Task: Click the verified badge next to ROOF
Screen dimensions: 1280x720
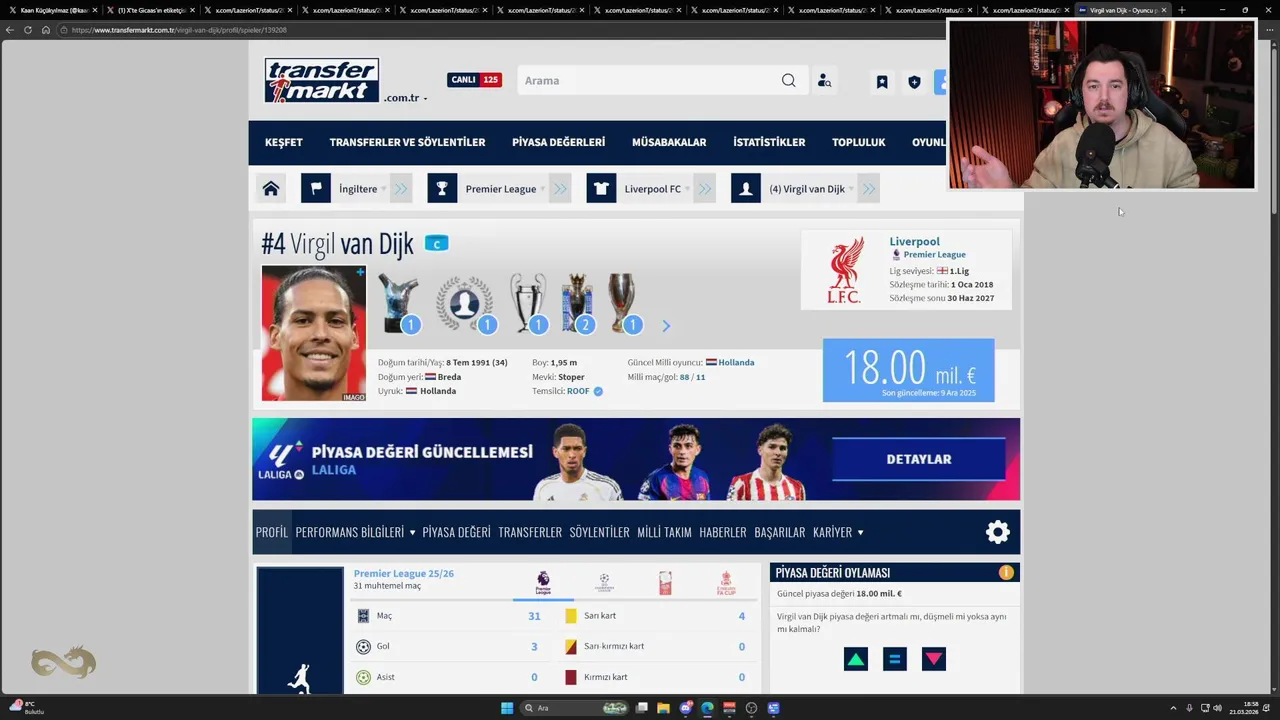Action: pos(598,391)
